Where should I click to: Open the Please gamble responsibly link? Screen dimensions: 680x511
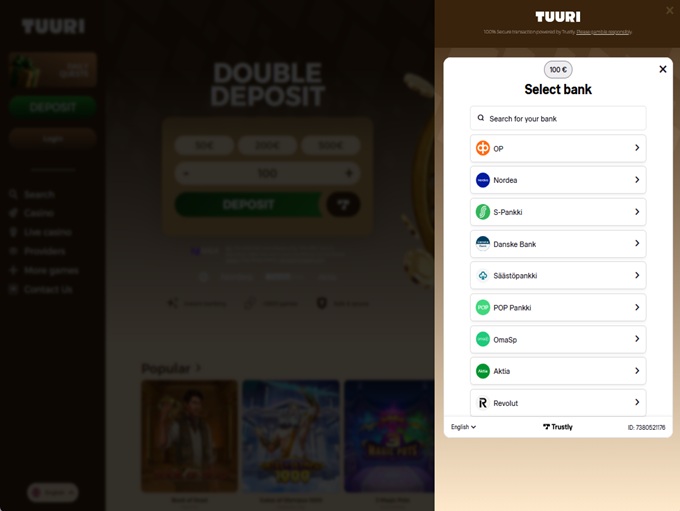point(604,32)
